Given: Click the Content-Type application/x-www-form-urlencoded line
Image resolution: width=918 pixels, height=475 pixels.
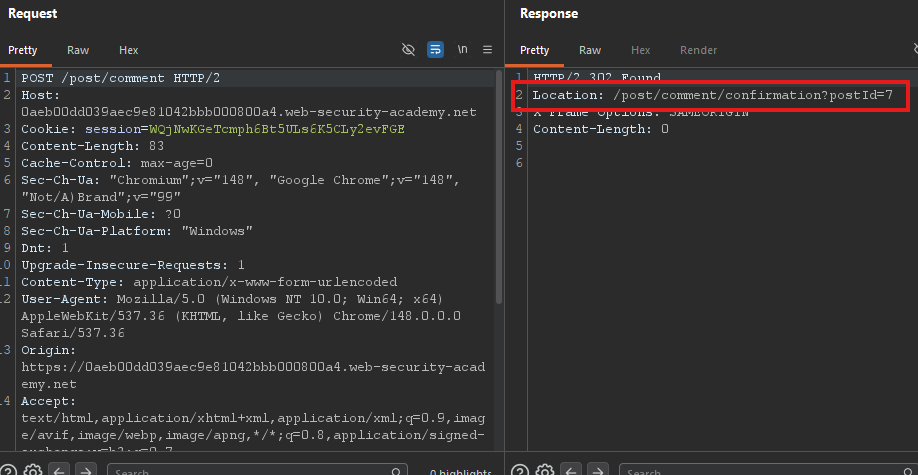Looking at the screenshot, I should pos(209,282).
